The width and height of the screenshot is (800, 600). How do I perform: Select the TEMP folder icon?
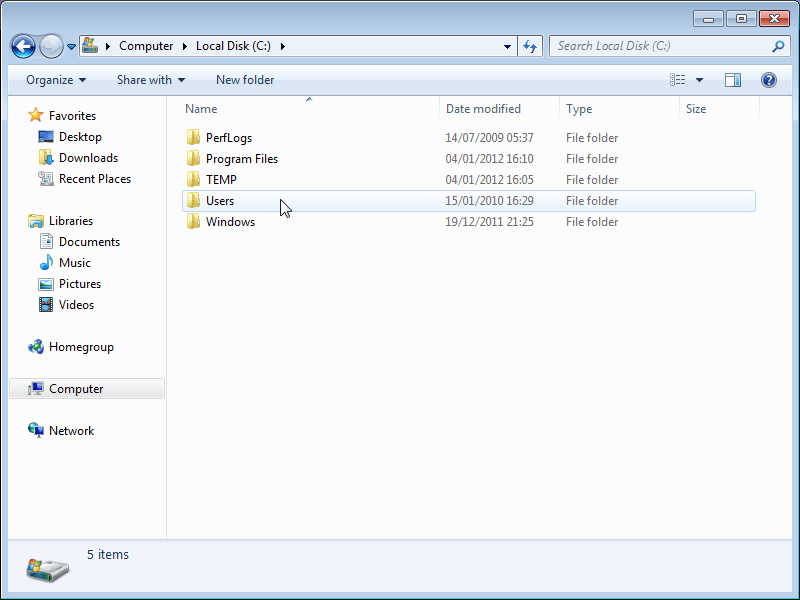(x=193, y=180)
